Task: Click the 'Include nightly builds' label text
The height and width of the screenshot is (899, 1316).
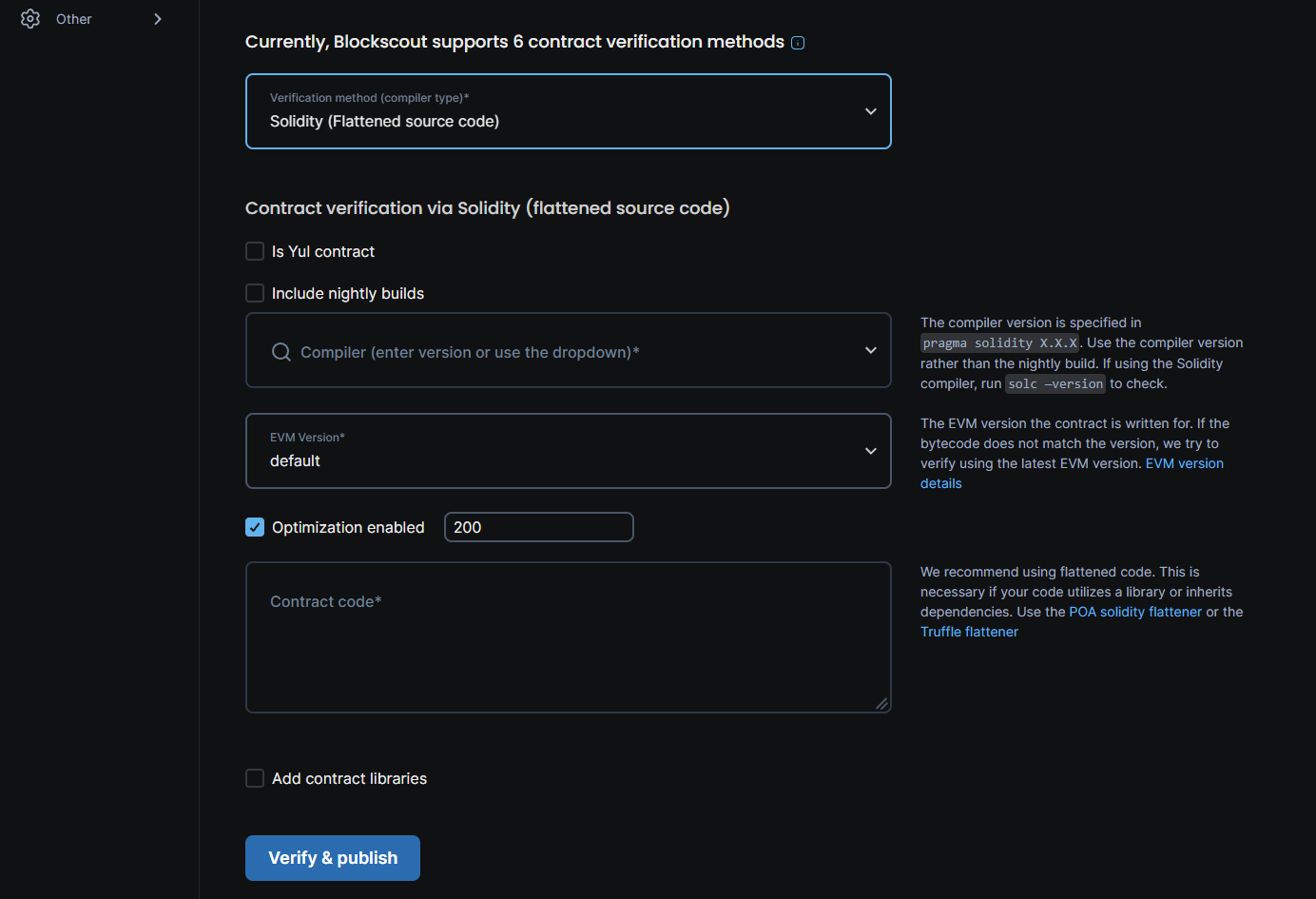Action: tap(348, 294)
